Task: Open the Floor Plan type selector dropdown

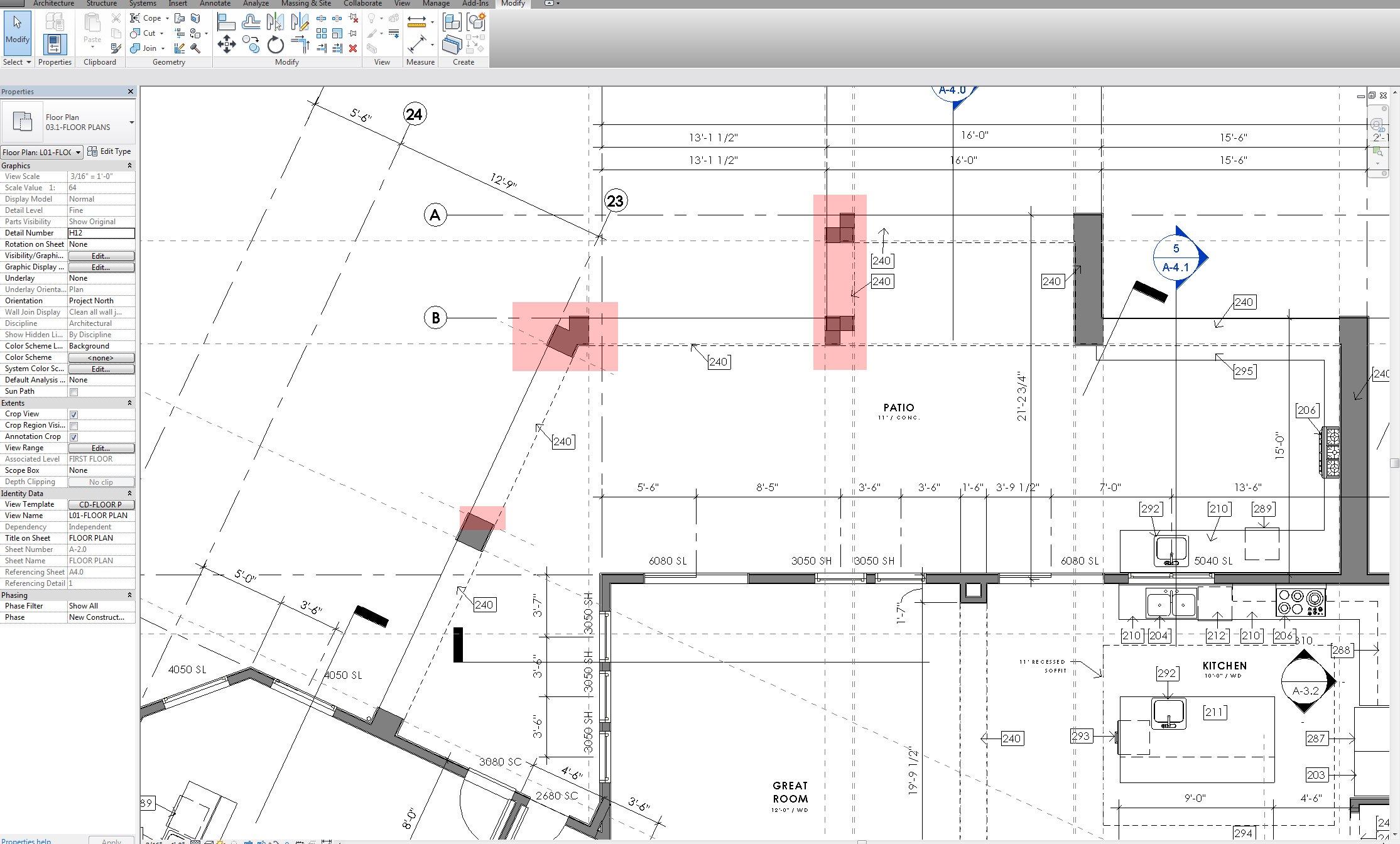Action: (131, 122)
